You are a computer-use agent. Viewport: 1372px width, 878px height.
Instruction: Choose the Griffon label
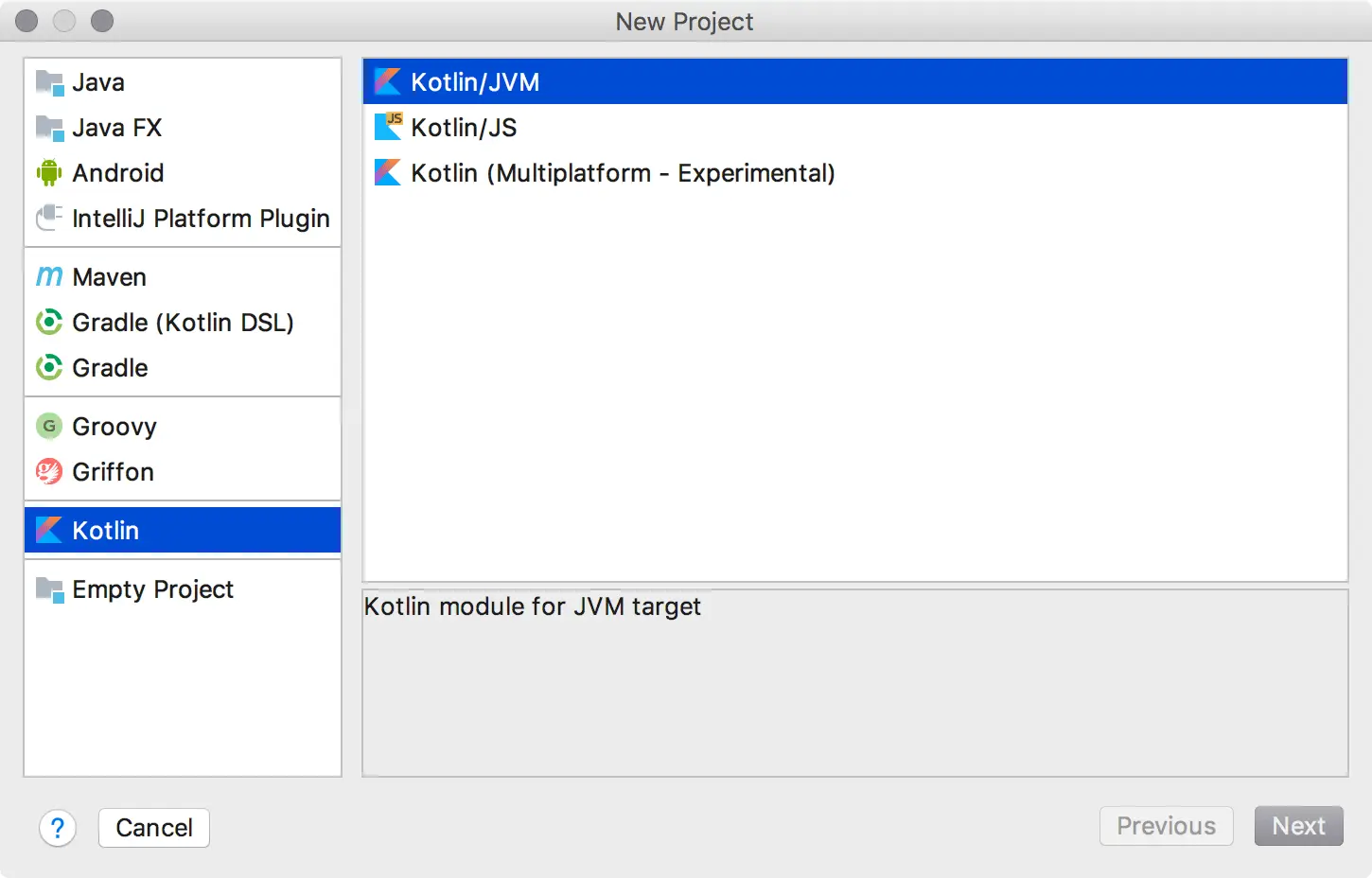click(x=114, y=472)
